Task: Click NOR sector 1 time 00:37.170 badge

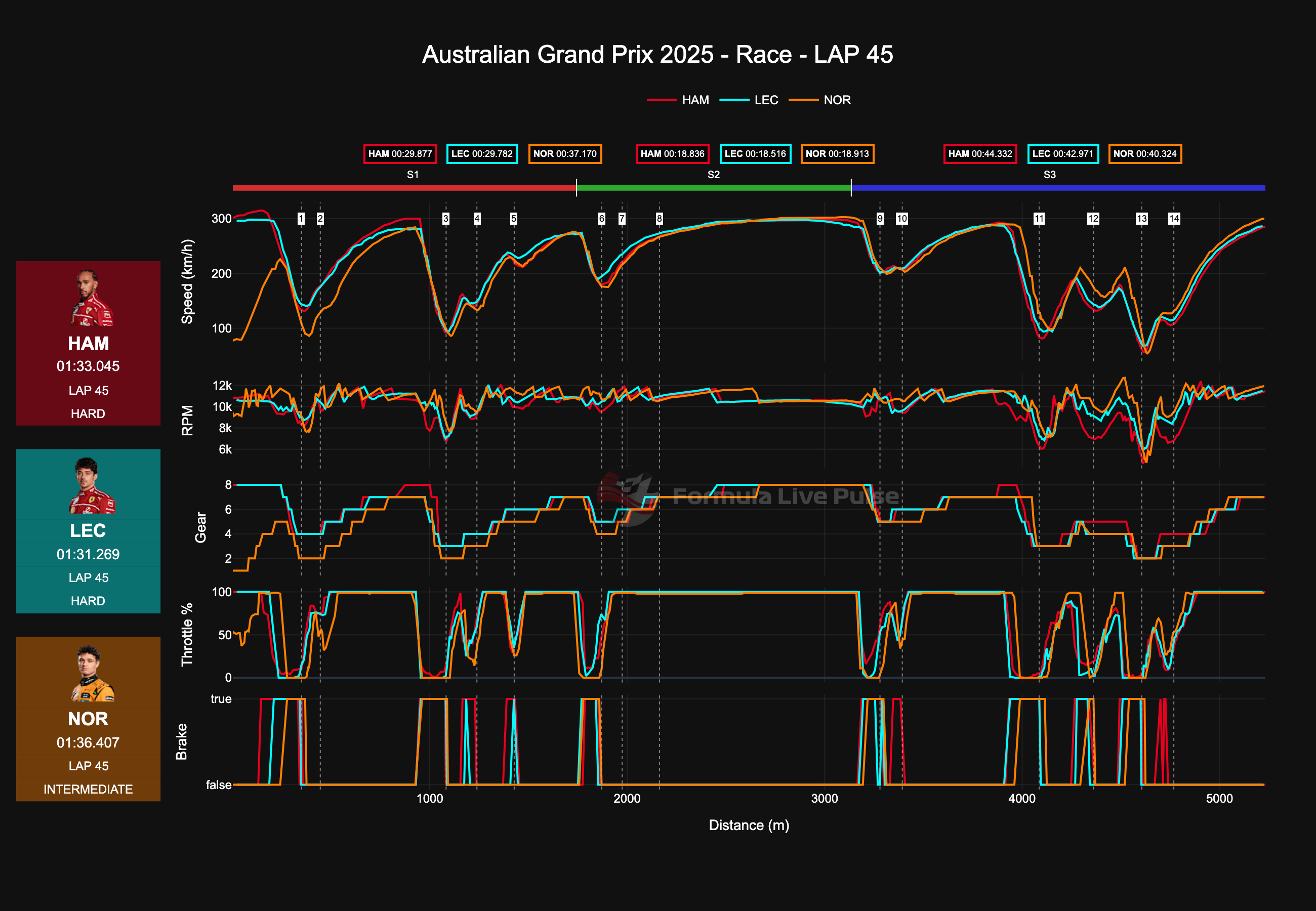Action: click(565, 153)
